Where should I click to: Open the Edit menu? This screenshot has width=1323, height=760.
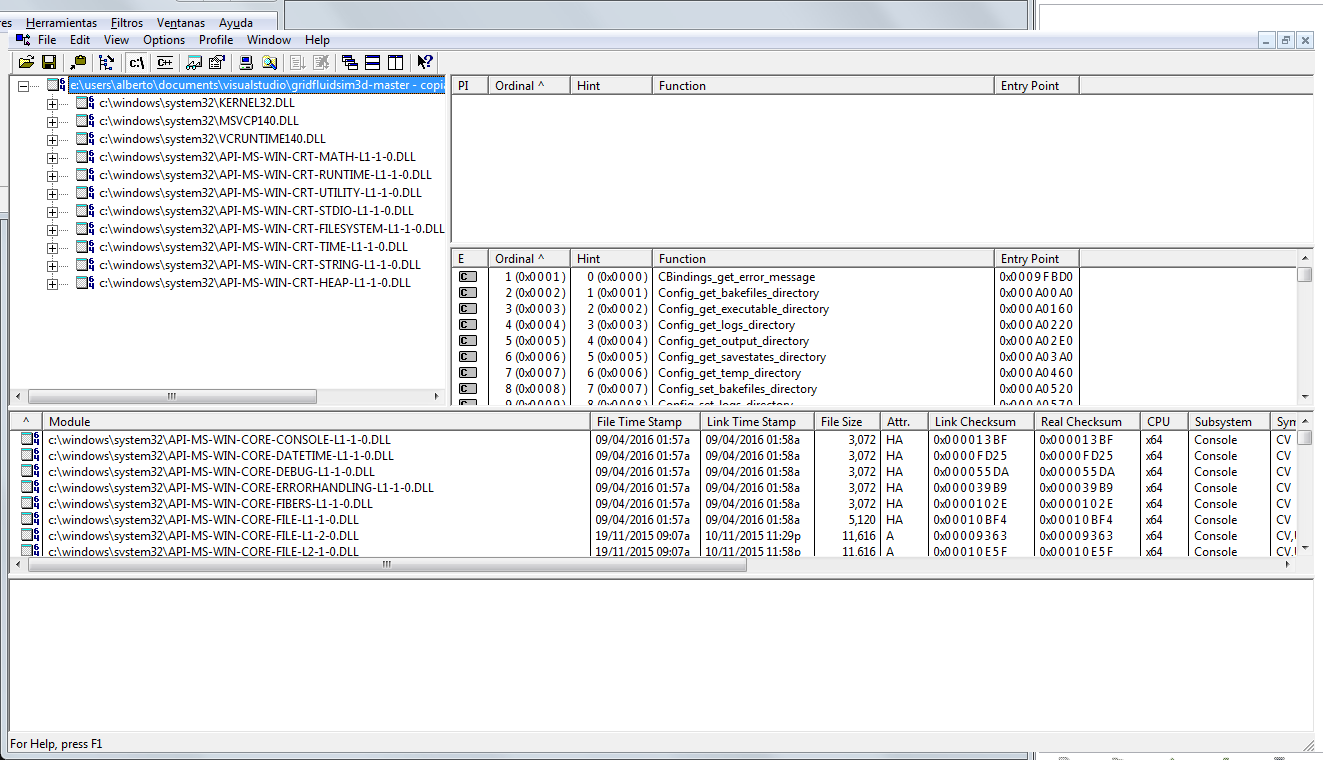click(80, 40)
